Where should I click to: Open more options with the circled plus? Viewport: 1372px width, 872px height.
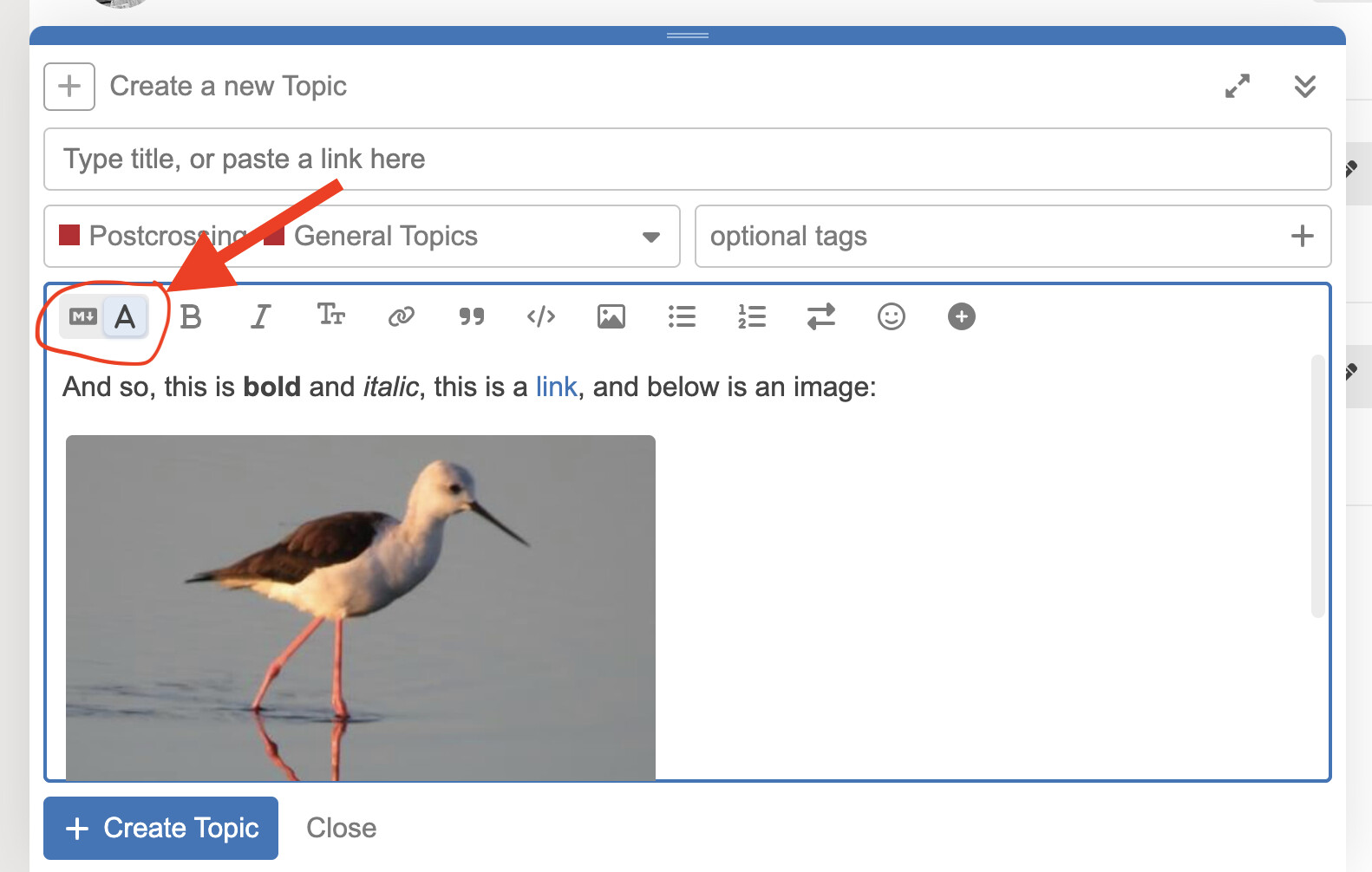(x=961, y=317)
